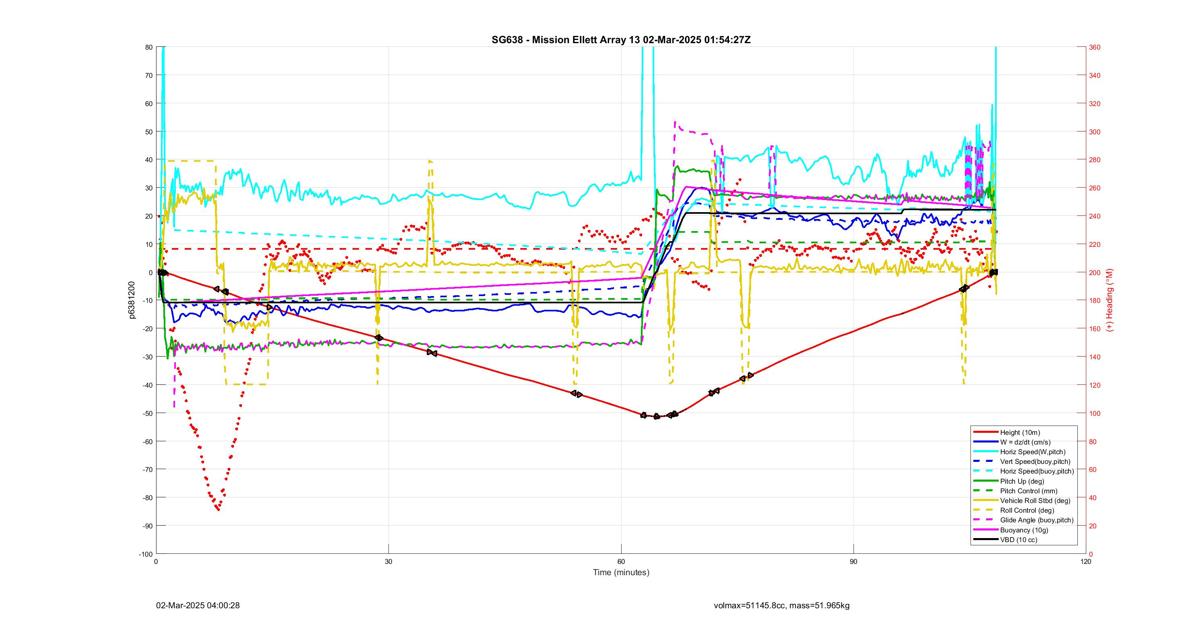Click the right heading axis tick label '280'
Image resolution: width=1200 pixels, height=622 pixels.
point(1095,160)
